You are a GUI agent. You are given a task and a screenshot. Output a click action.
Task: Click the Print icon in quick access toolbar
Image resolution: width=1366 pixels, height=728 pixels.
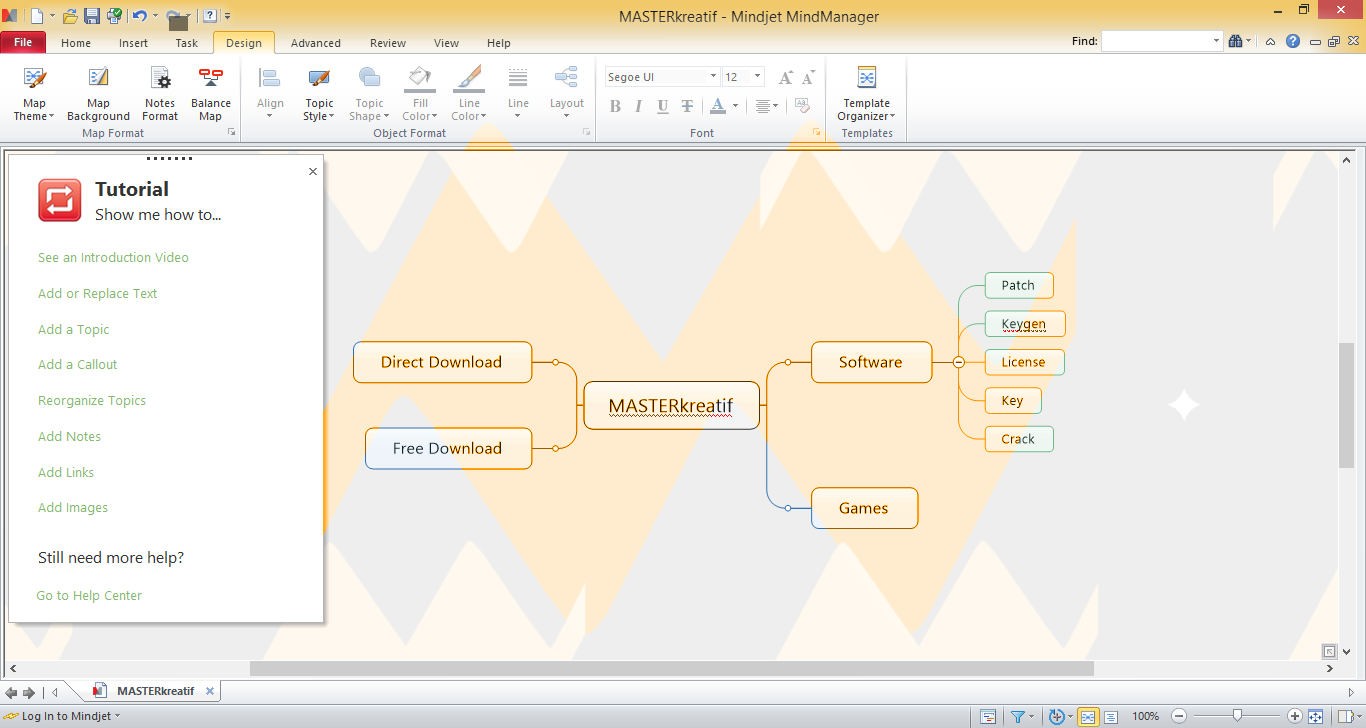click(114, 16)
